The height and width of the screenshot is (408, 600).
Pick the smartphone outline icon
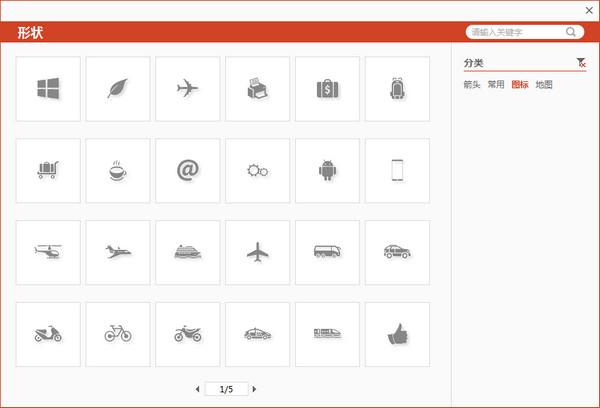pos(397,171)
